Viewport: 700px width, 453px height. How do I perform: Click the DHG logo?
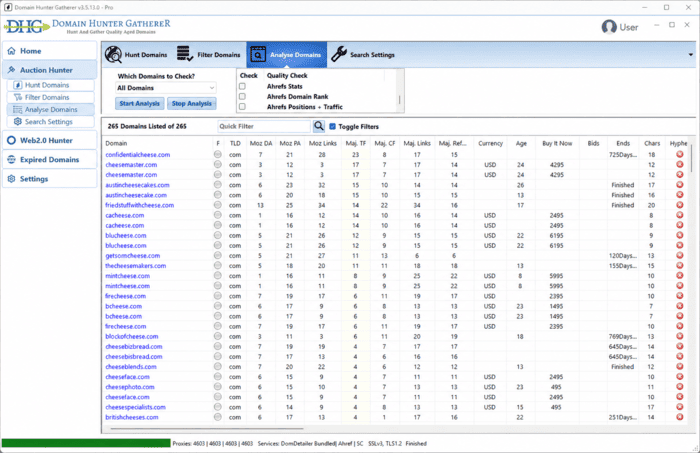click(x=26, y=27)
